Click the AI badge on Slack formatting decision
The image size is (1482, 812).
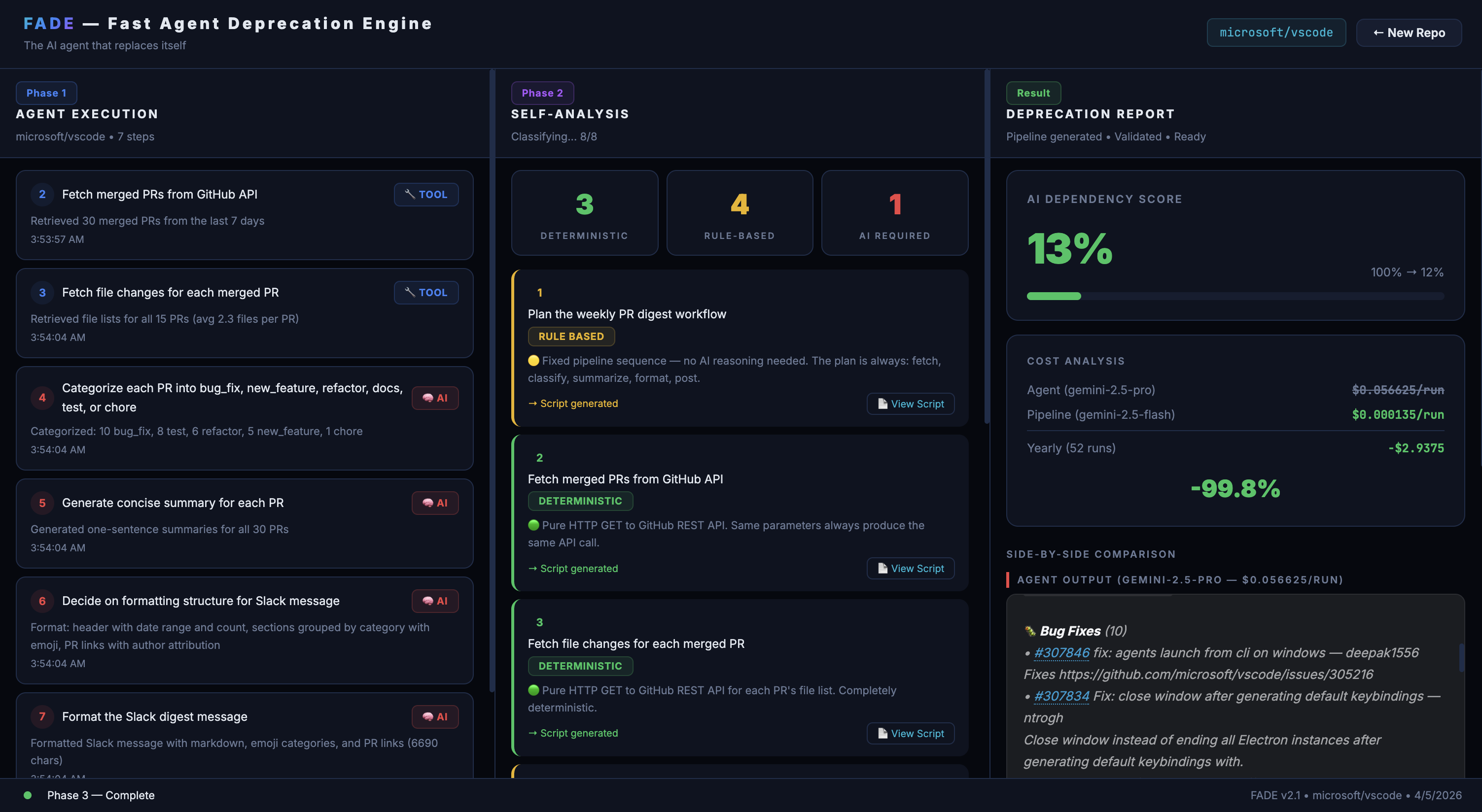pos(435,601)
